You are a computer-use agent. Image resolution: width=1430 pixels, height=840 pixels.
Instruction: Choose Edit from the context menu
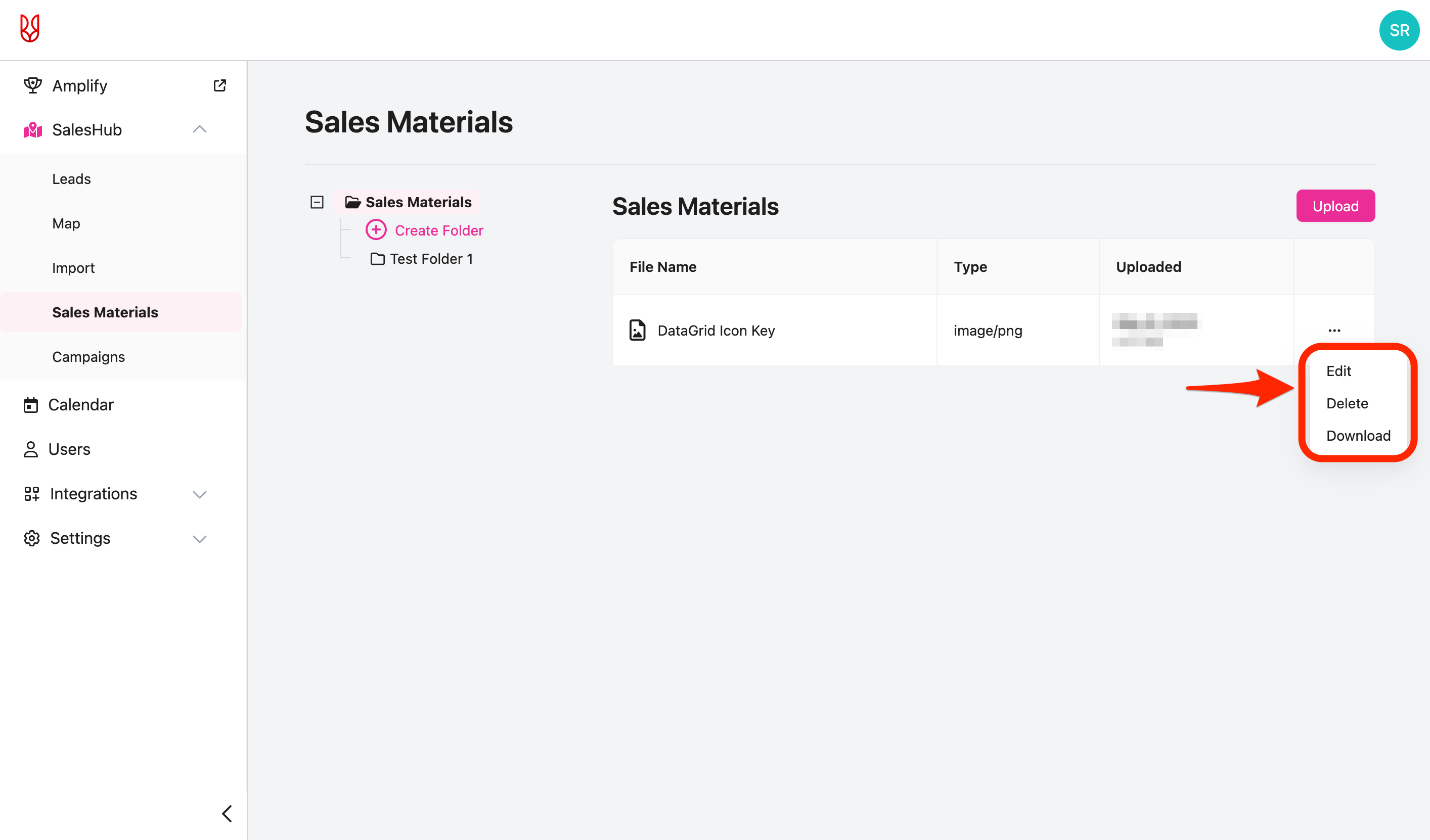[x=1338, y=370]
